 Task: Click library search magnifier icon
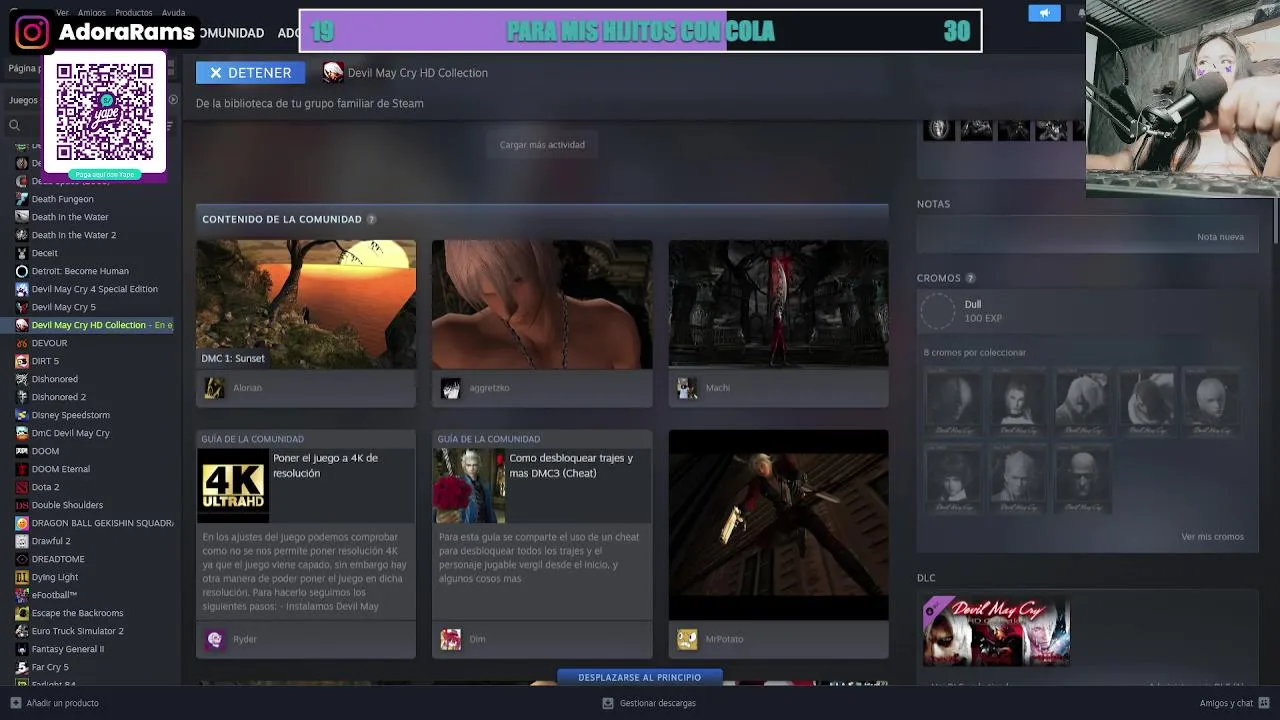point(15,125)
